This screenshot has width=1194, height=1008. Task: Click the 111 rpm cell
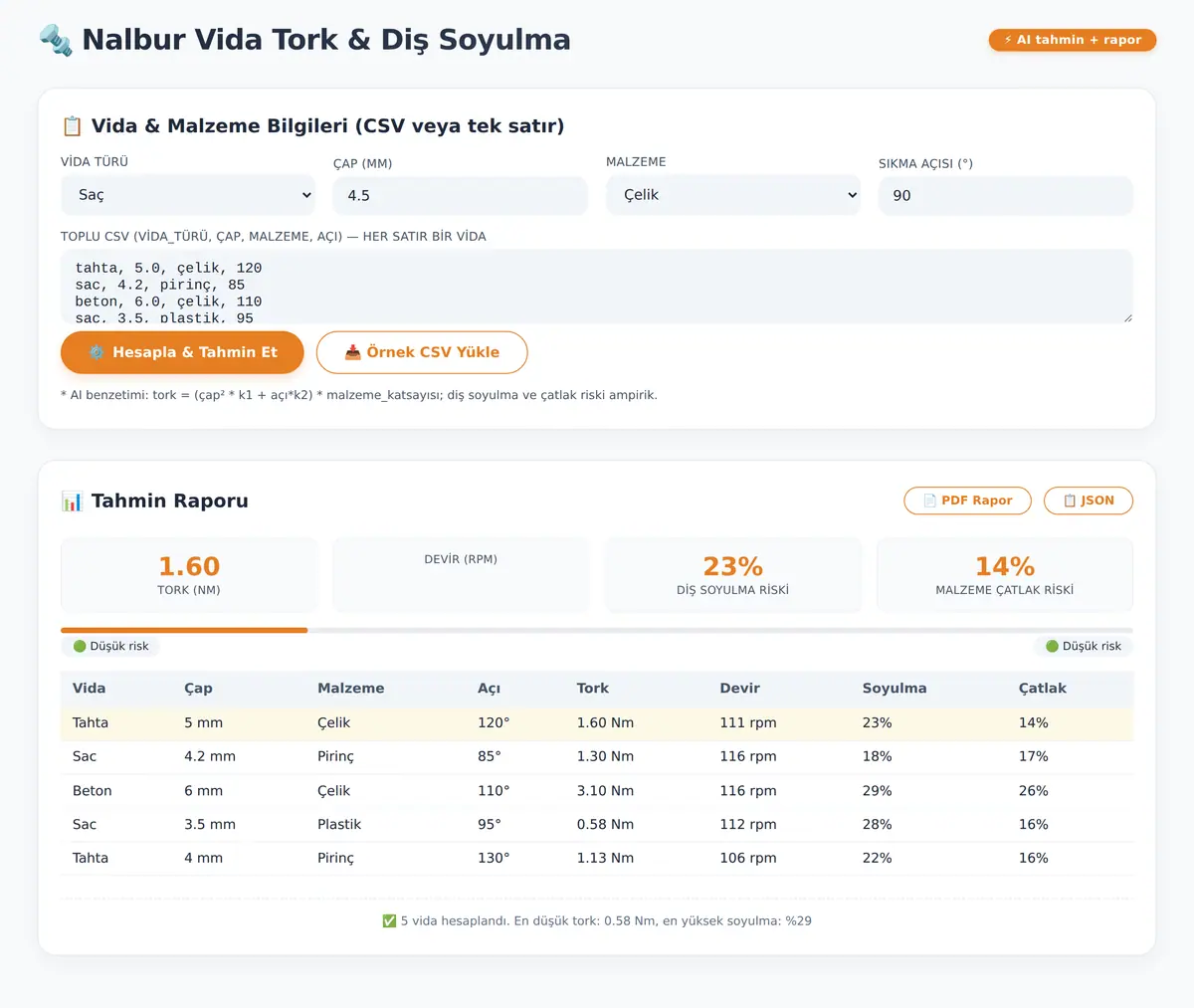[748, 723]
